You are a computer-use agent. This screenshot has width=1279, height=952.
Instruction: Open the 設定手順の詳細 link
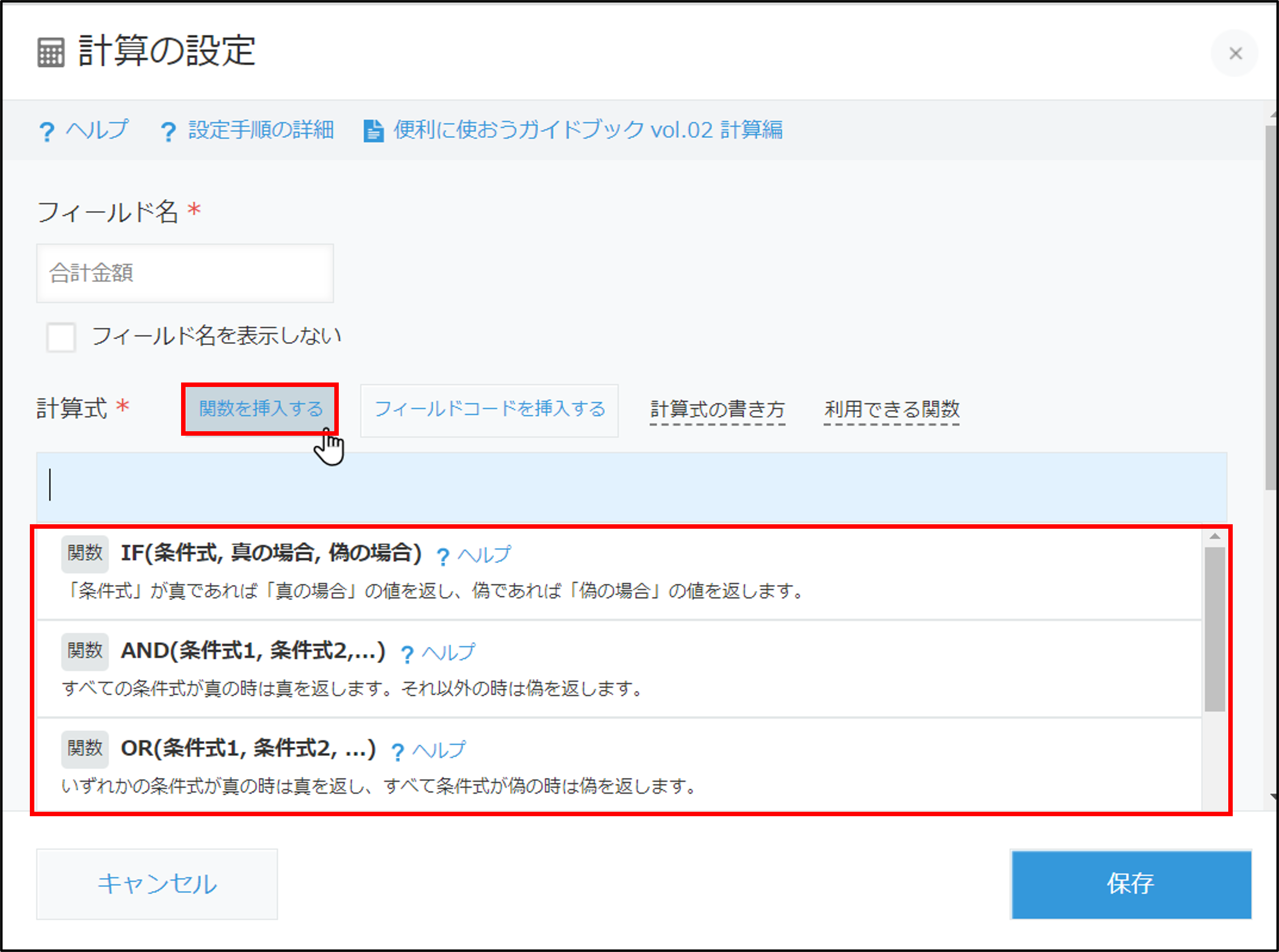tap(261, 130)
